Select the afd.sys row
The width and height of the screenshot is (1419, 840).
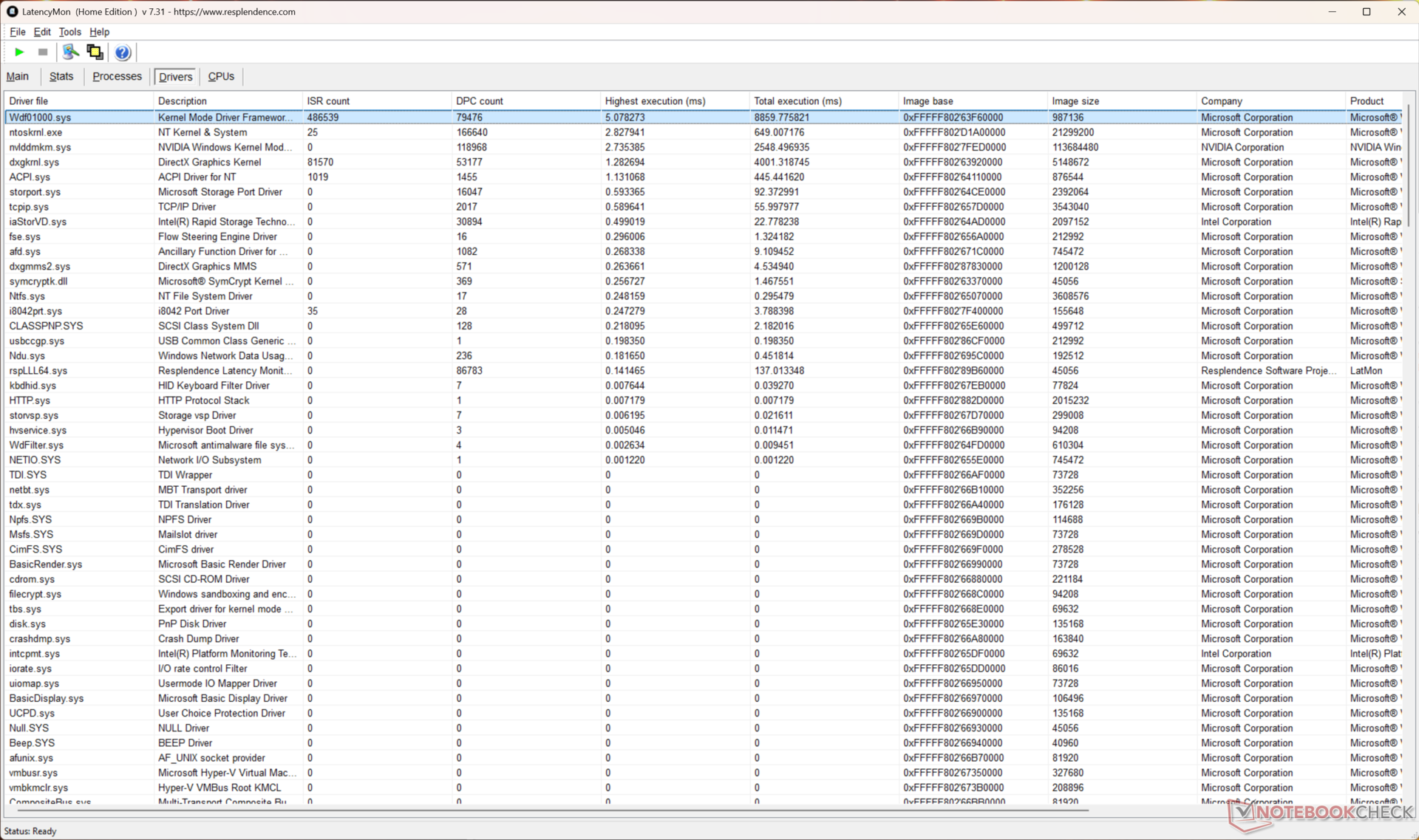704,251
